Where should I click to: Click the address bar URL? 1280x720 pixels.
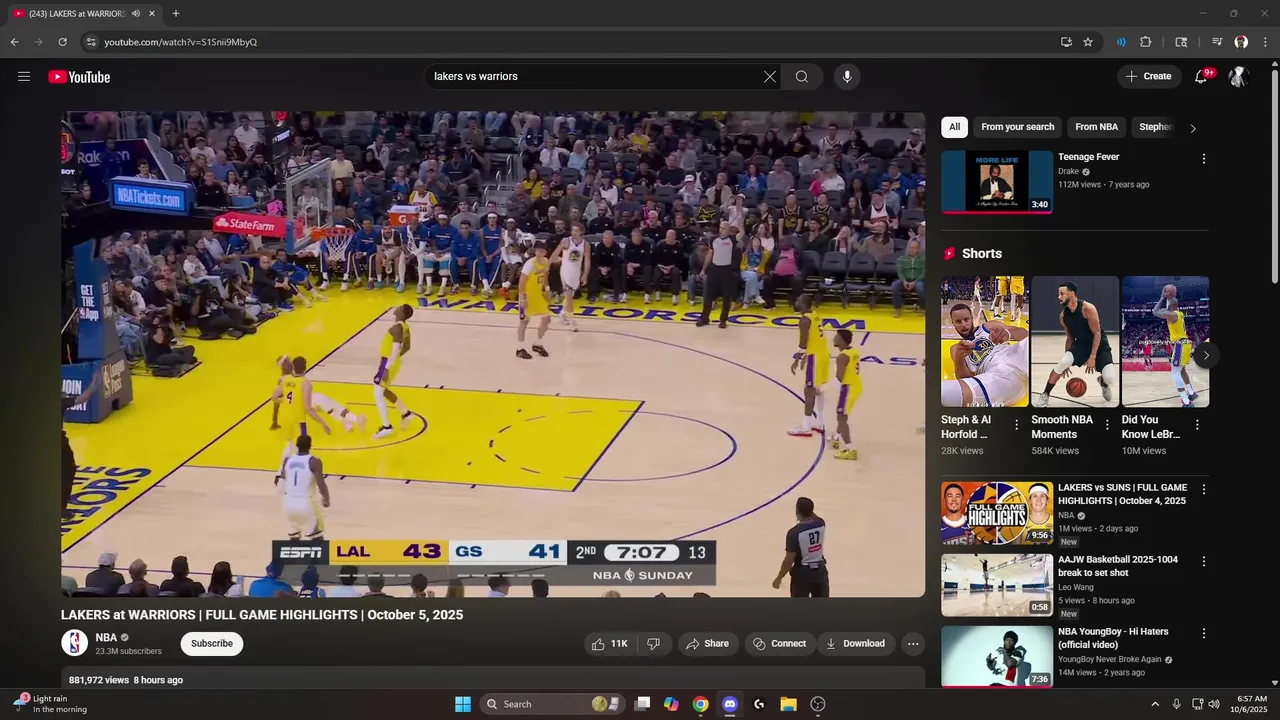coord(181,42)
